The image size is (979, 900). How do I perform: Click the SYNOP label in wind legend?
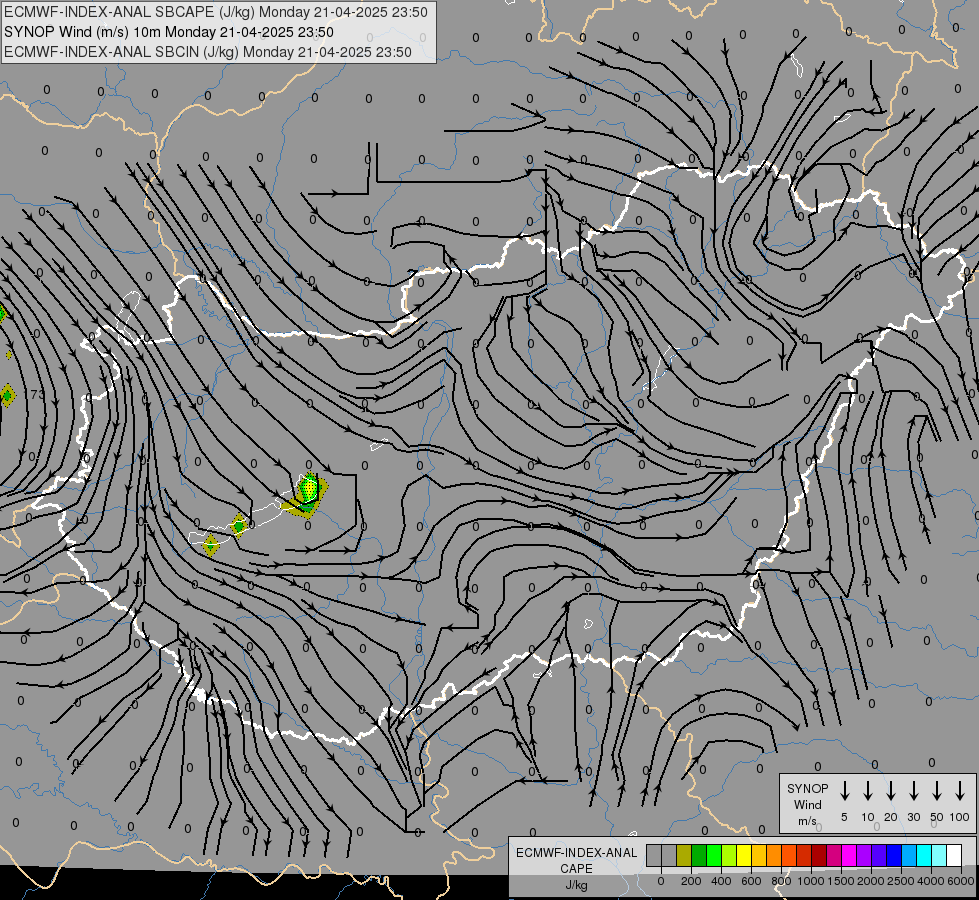pyautogui.click(x=807, y=788)
